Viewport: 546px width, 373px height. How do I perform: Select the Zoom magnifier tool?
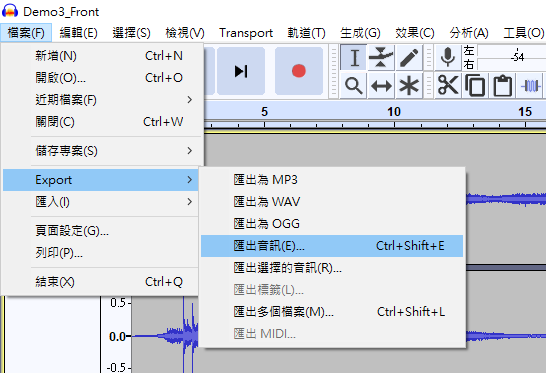(x=354, y=85)
